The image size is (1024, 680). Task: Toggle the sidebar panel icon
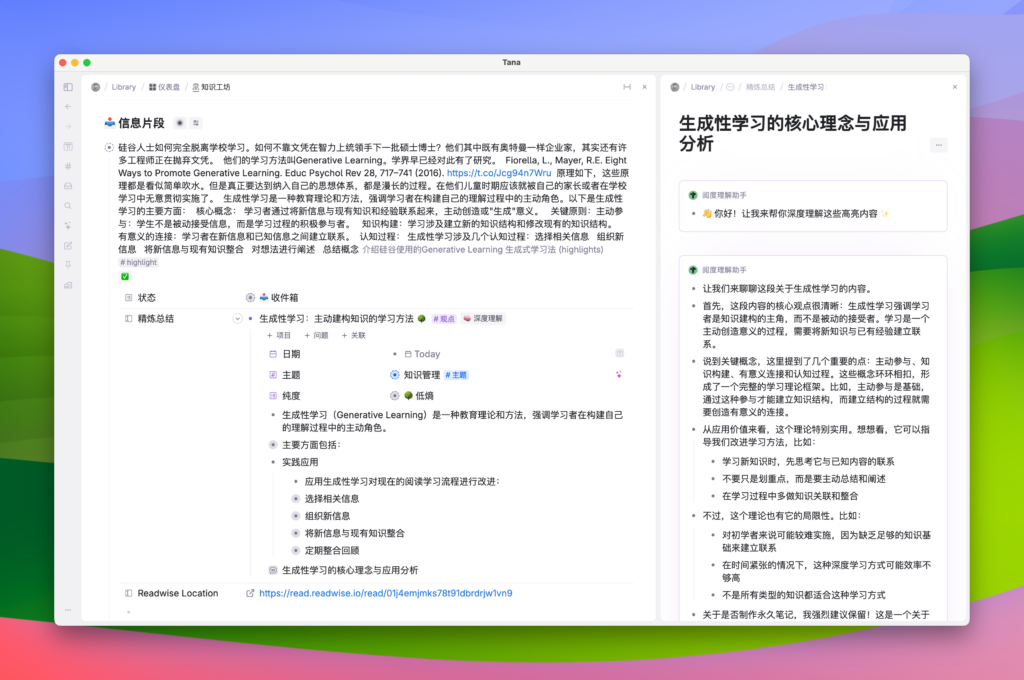pyautogui.click(x=68, y=87)
